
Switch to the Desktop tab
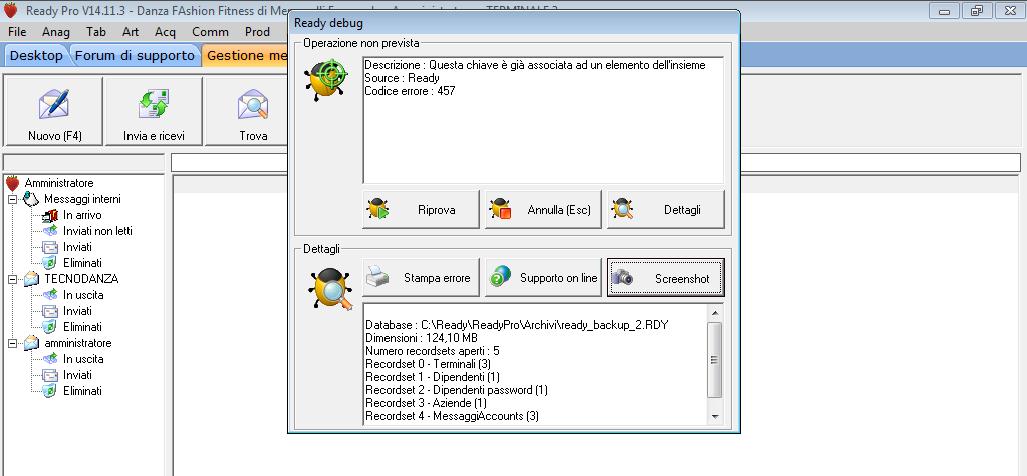pyautogui.click(x=36, y=56)
